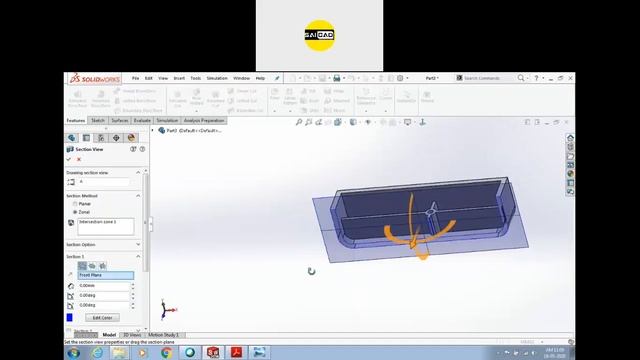Switch to the Evaluate ribbon tab
Viewport: 640px width, 360px height.
[142, 120]
